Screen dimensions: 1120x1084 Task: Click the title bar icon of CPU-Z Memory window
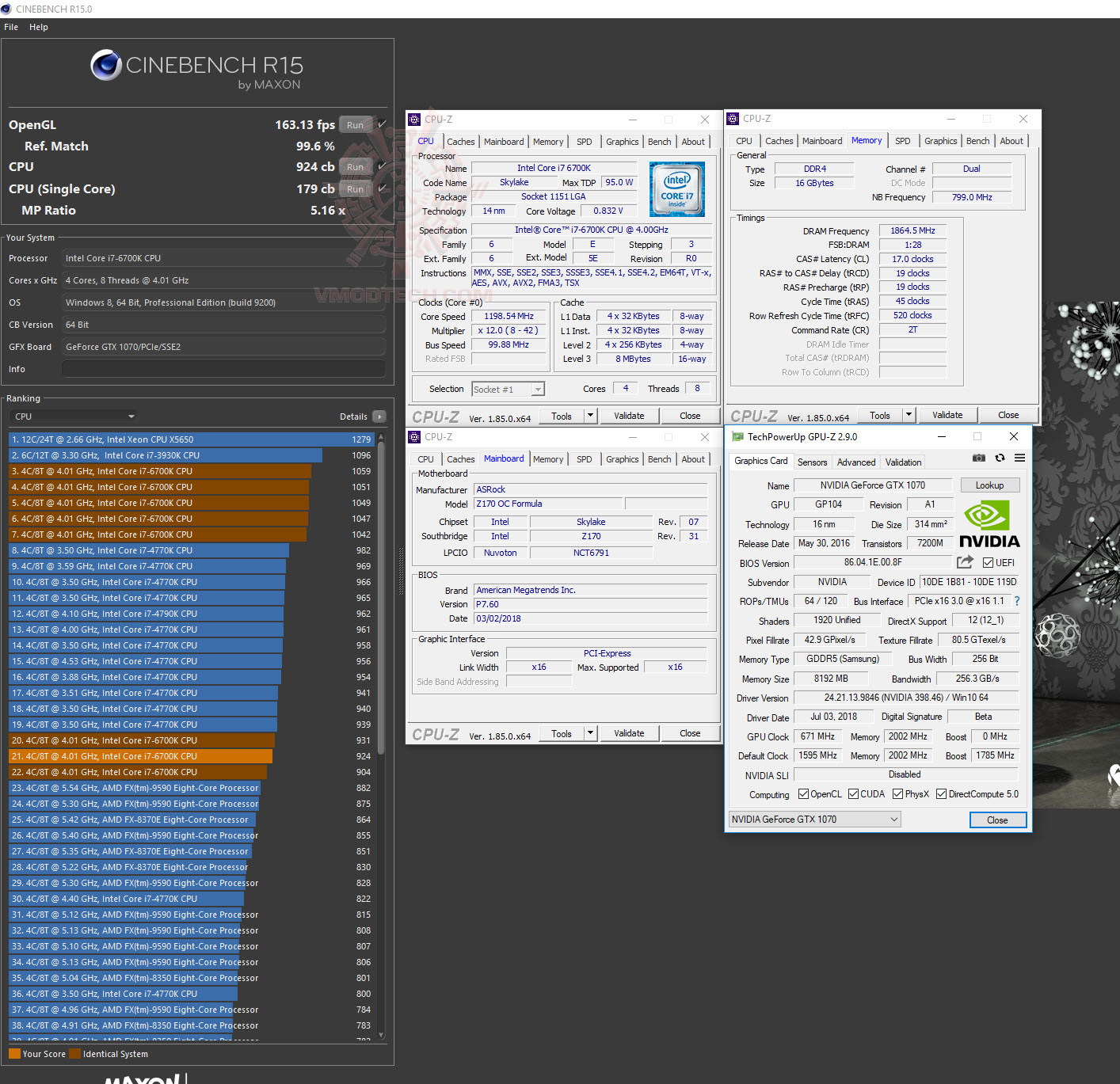[x=733, y=119]
